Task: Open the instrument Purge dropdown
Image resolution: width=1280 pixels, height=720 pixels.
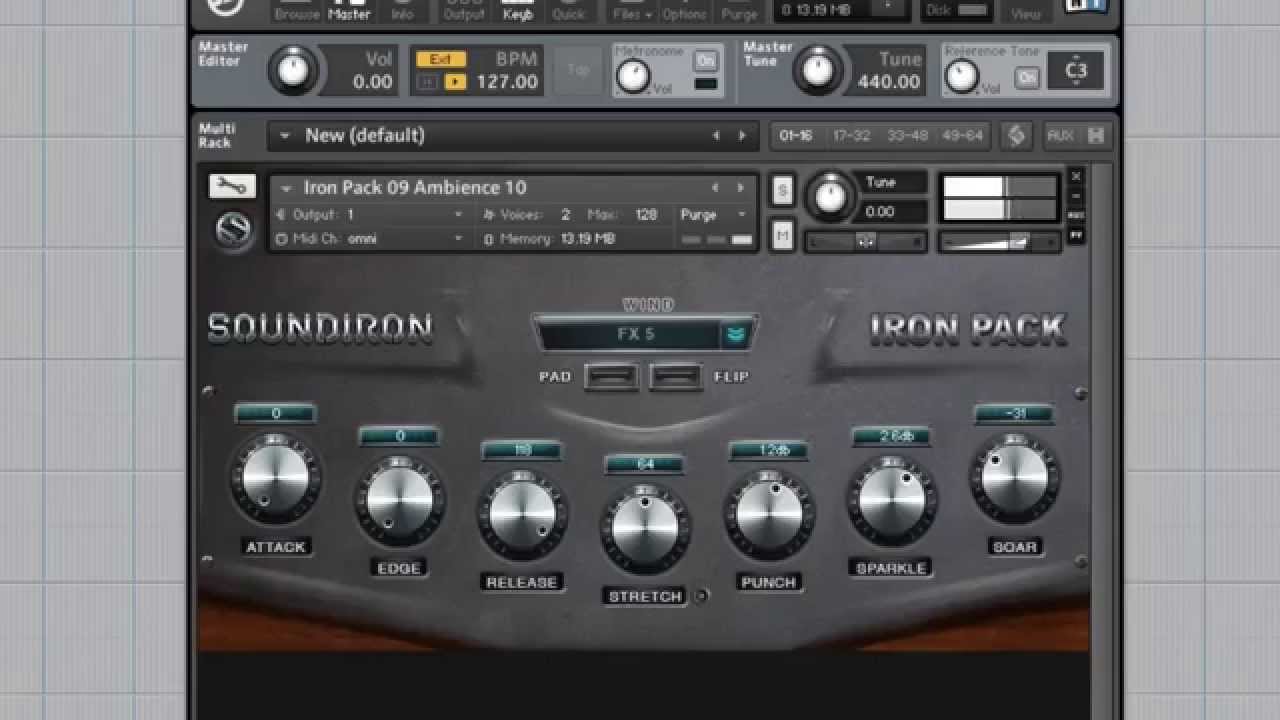Action: pos(713,214)
